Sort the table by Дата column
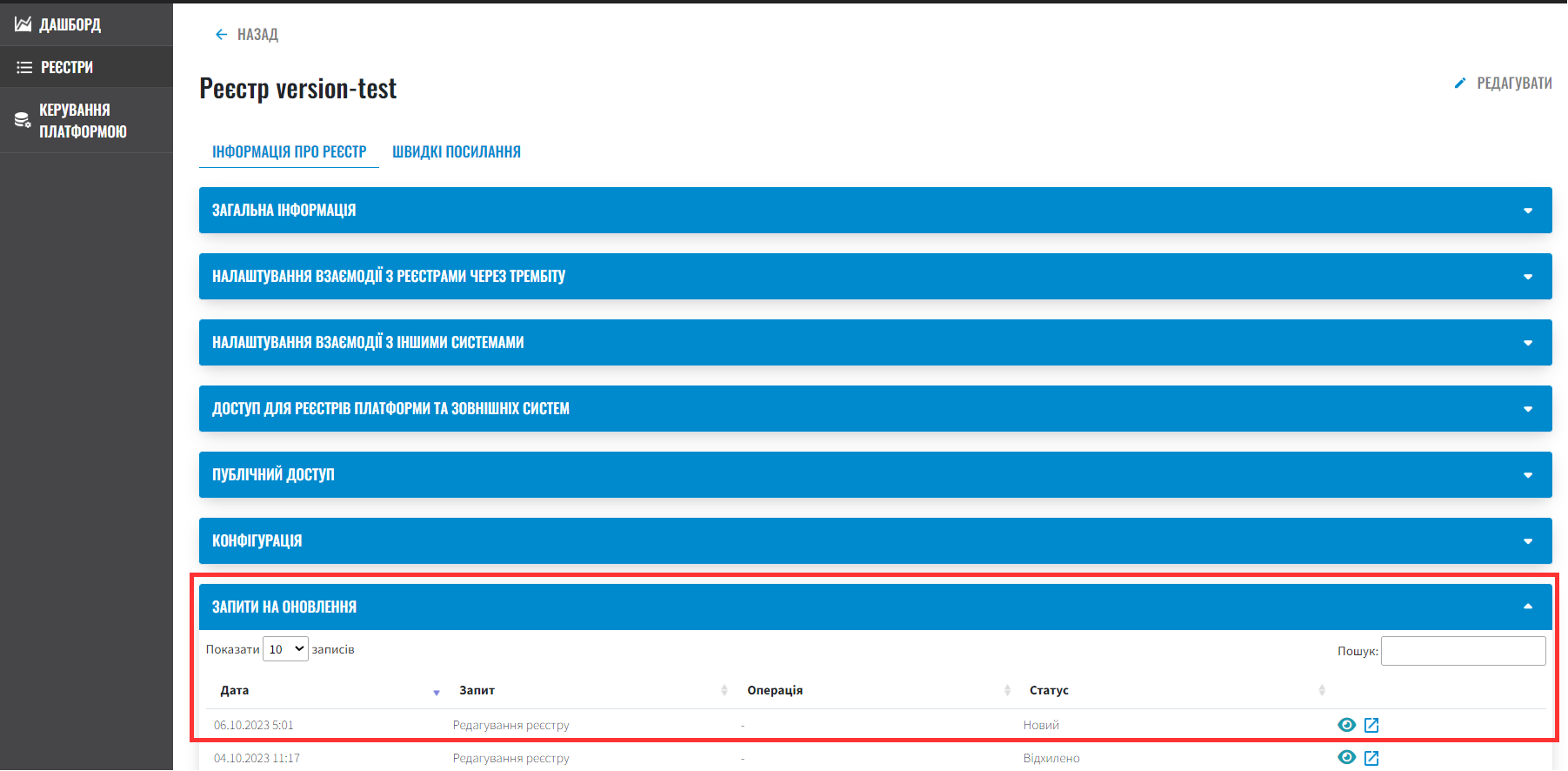Viewport: 1568px width, 771px height. [235, 690]
